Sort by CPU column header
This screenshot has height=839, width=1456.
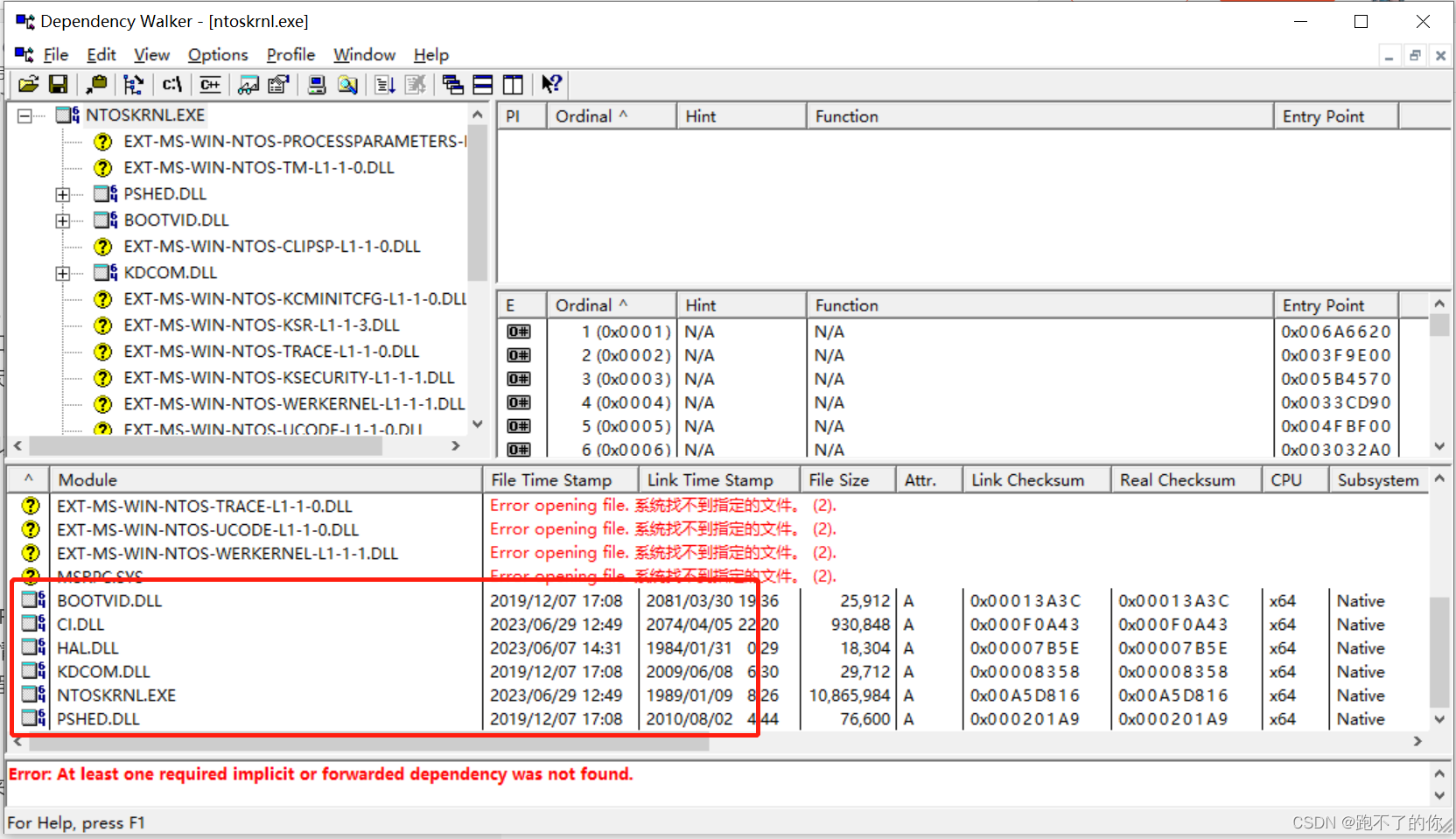1295,479
